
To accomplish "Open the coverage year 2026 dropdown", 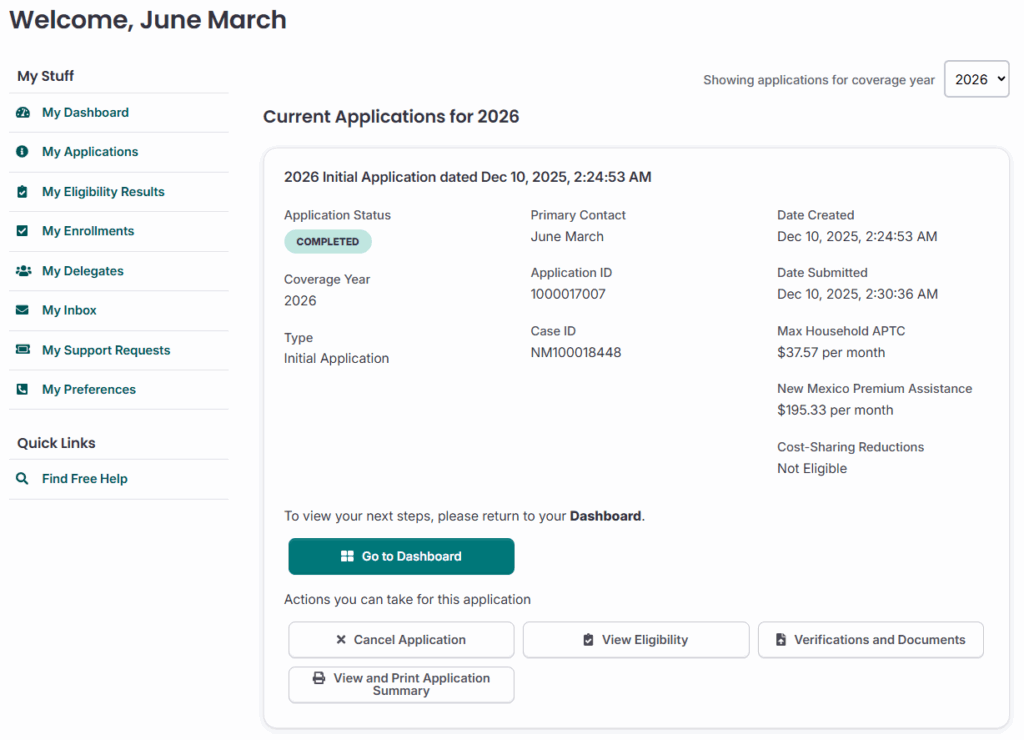I will [976, 80].
